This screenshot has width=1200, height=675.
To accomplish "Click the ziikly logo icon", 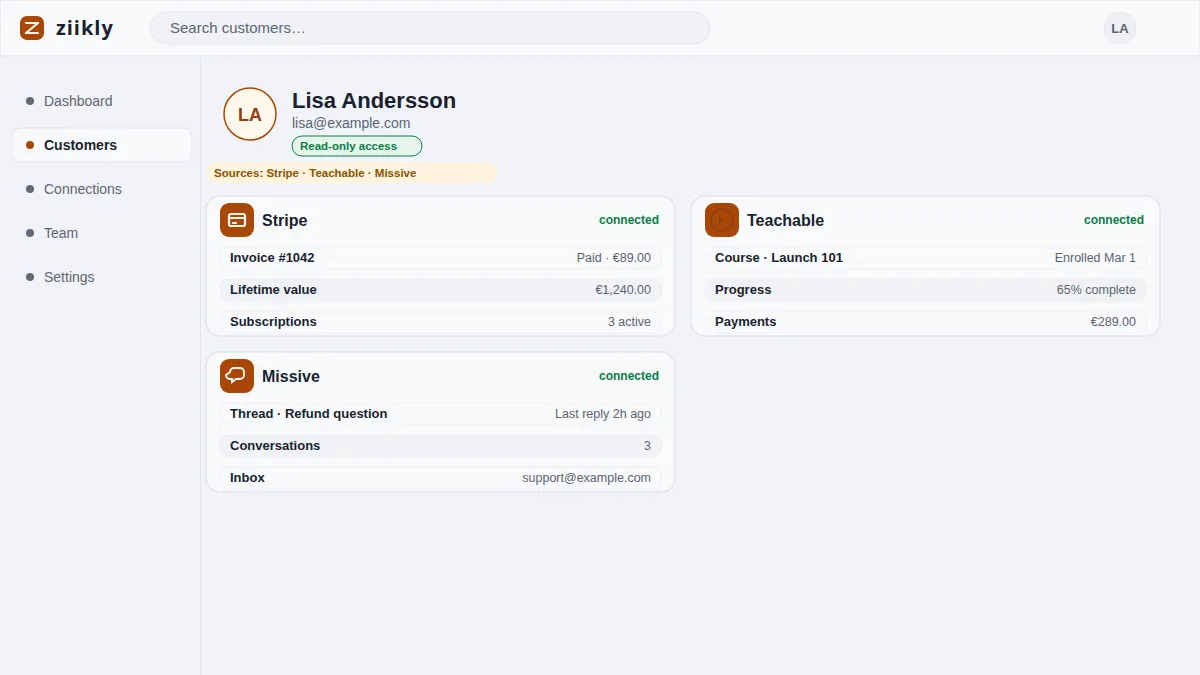I will pos(32,28).
